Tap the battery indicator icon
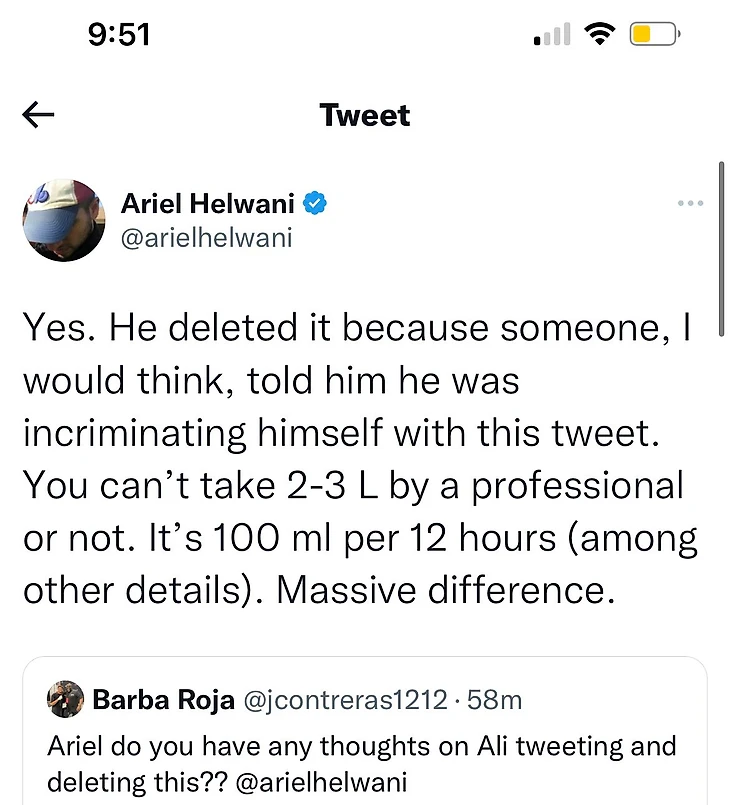Viewport: 730px width, 805px height. point(655,35)
